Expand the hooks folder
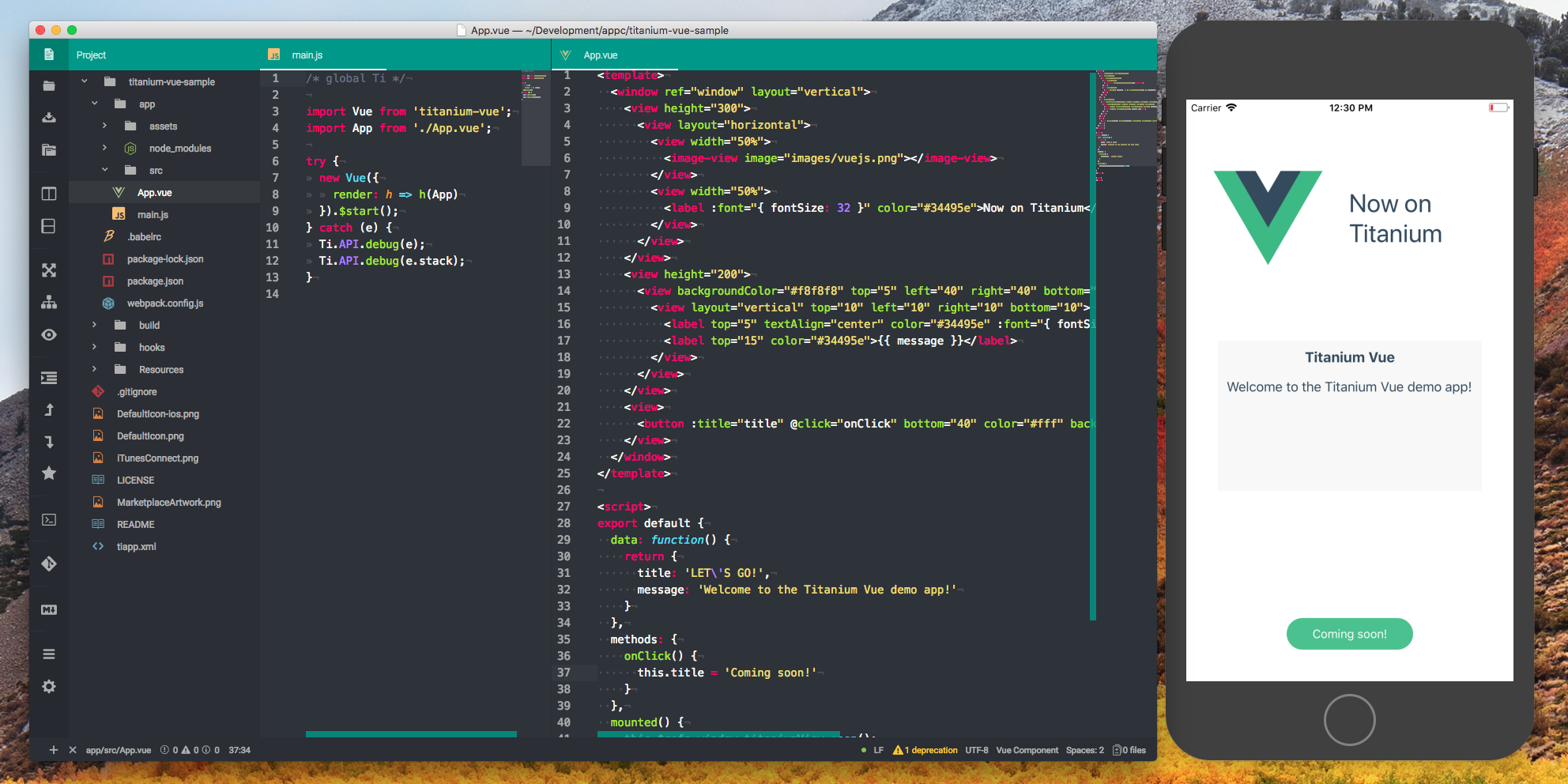This screenshot has height=784, width=1568. coord(95,347)
